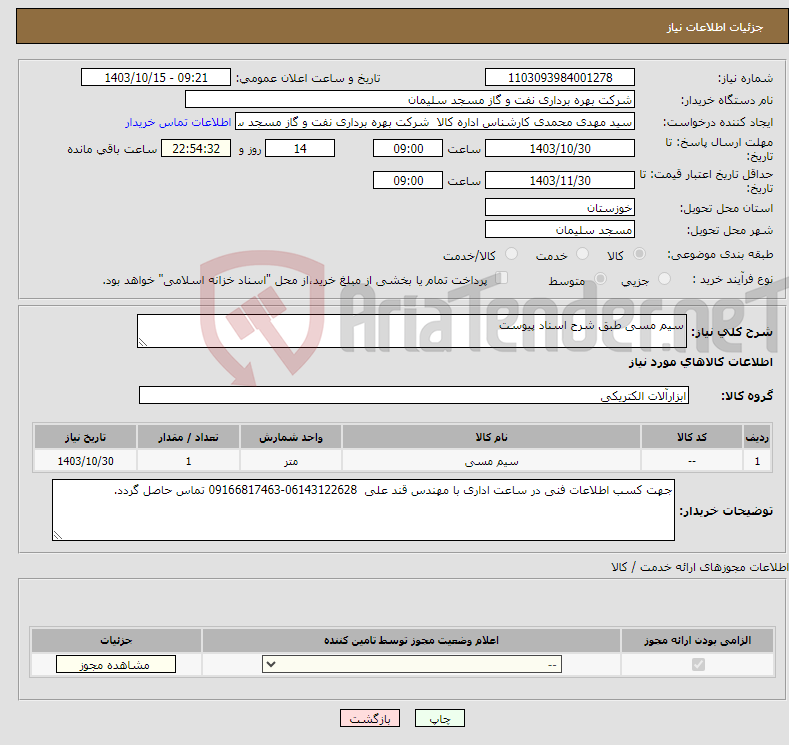The image size is (789, 745).
Task: Click the کد کالا column header
Action: [692, 437]
